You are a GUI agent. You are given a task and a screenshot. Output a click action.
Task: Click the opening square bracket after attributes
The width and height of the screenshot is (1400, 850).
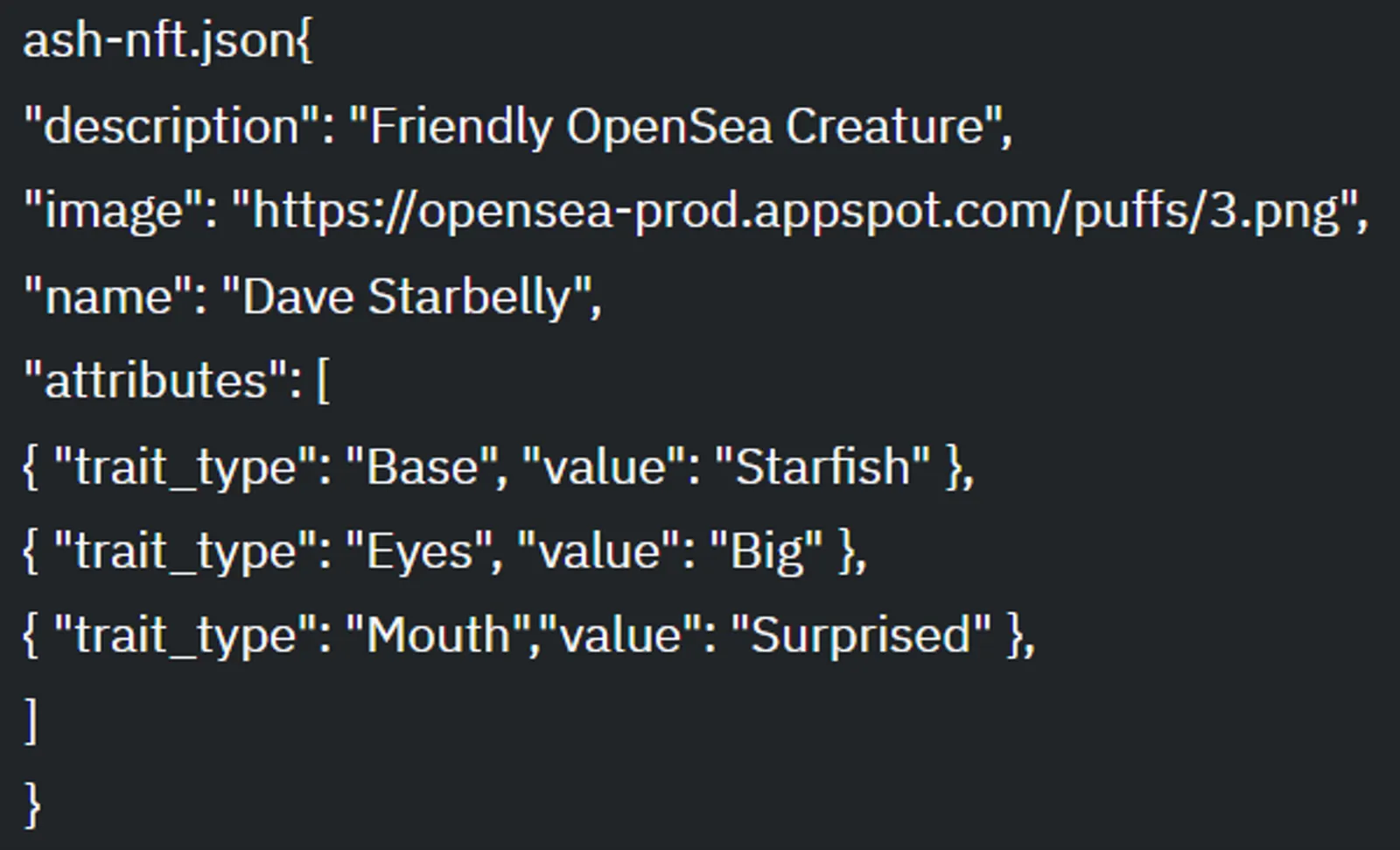coord(323,382)
